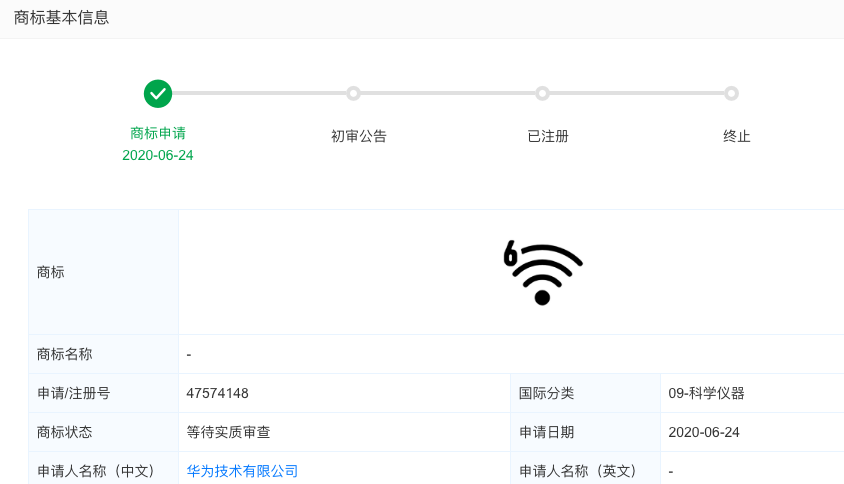Click the registration number 47574148
This screenshot has width=844, height=484.
[x=217, y=393]
